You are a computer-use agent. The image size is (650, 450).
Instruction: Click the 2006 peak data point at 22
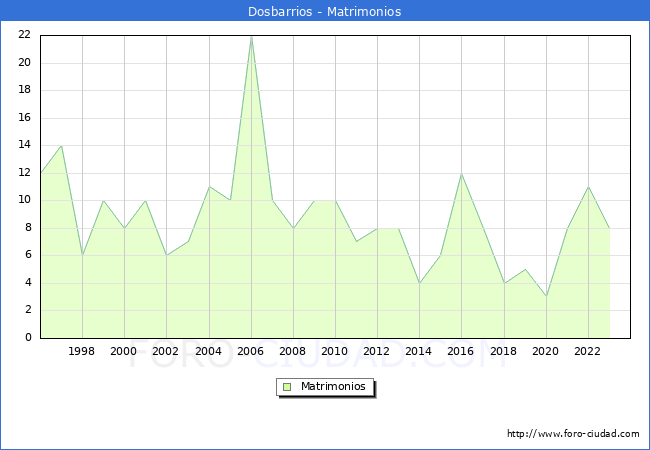coord(251,36)
